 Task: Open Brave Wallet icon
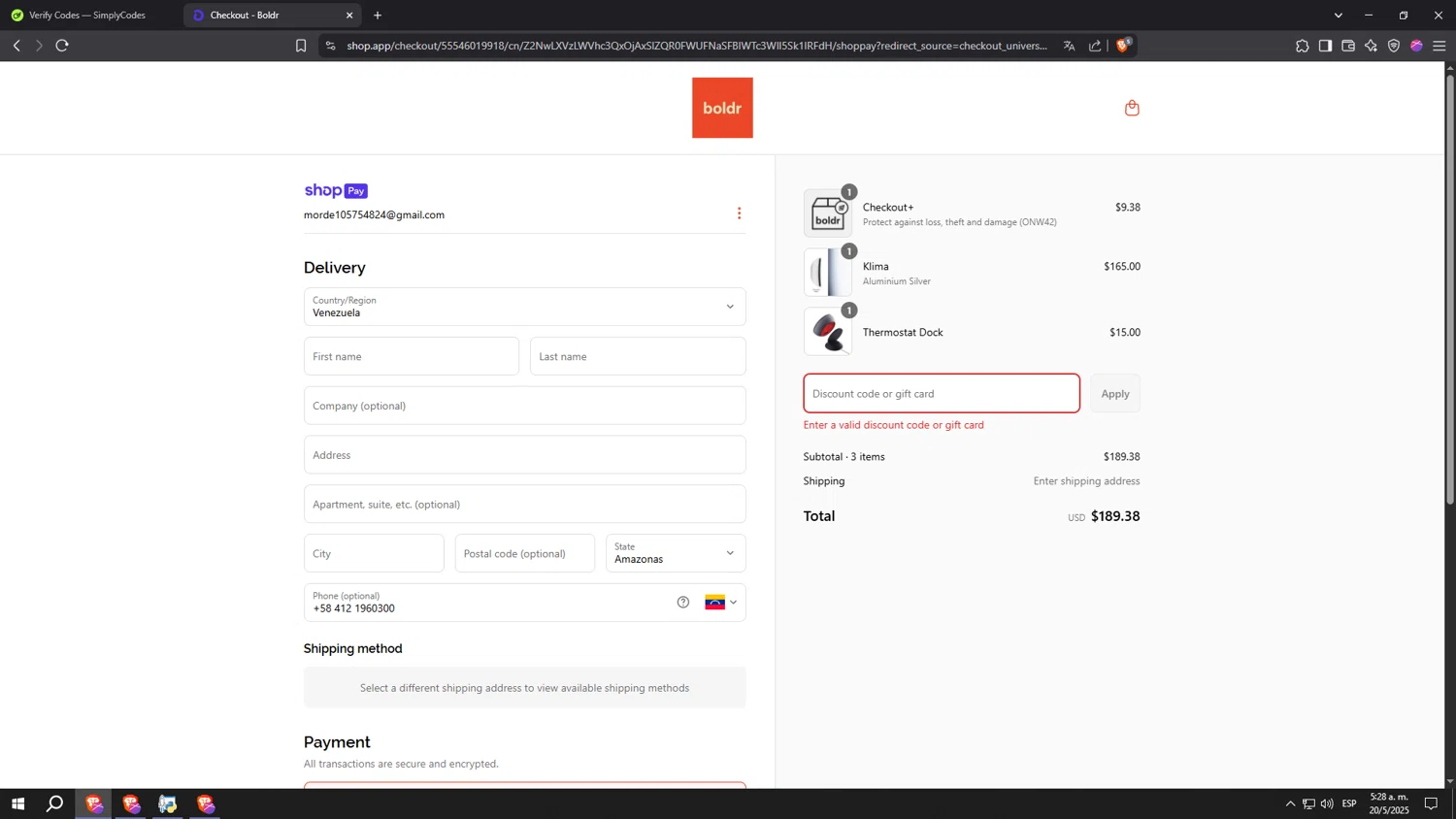(1348, 46)
